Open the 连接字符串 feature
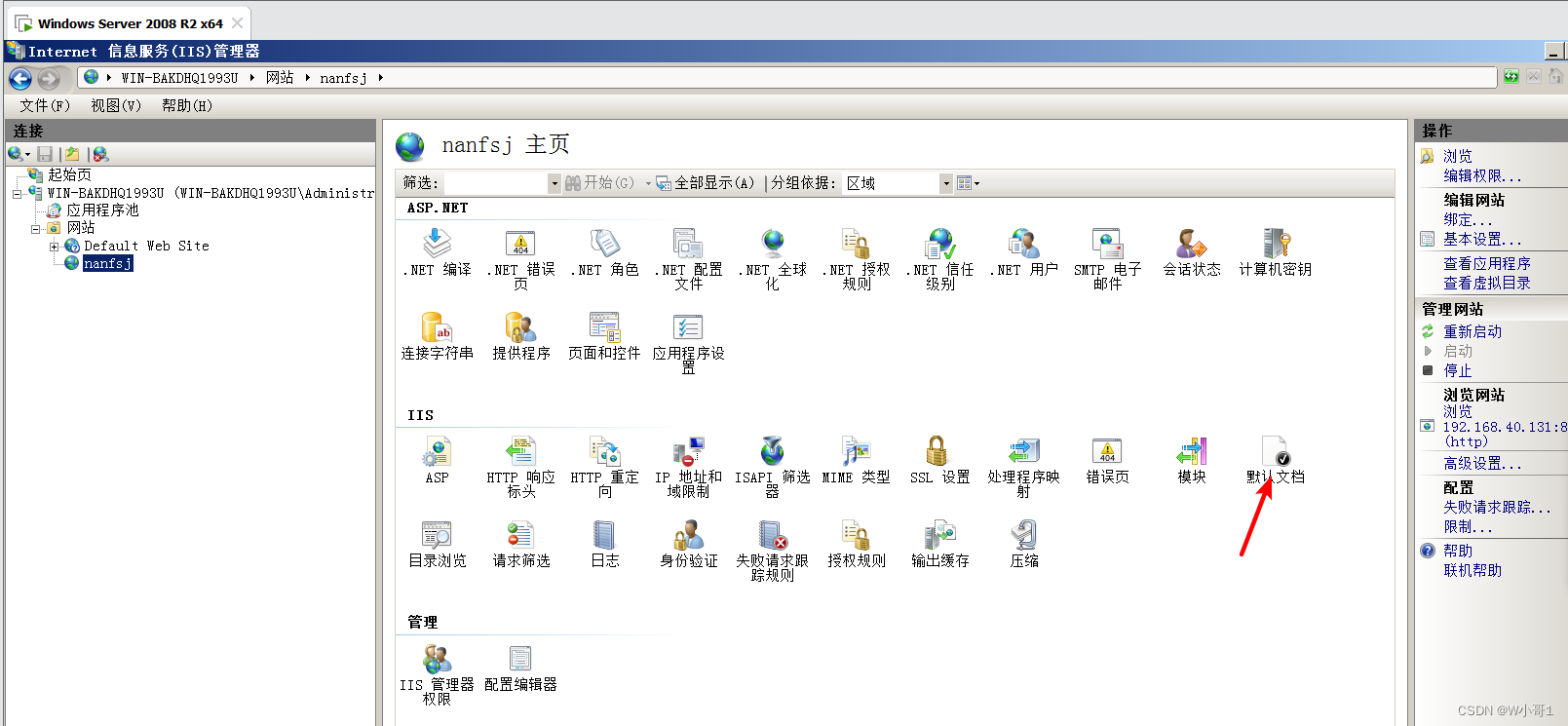The height and width of the screenshot is (726, 1568). point(437,336)
